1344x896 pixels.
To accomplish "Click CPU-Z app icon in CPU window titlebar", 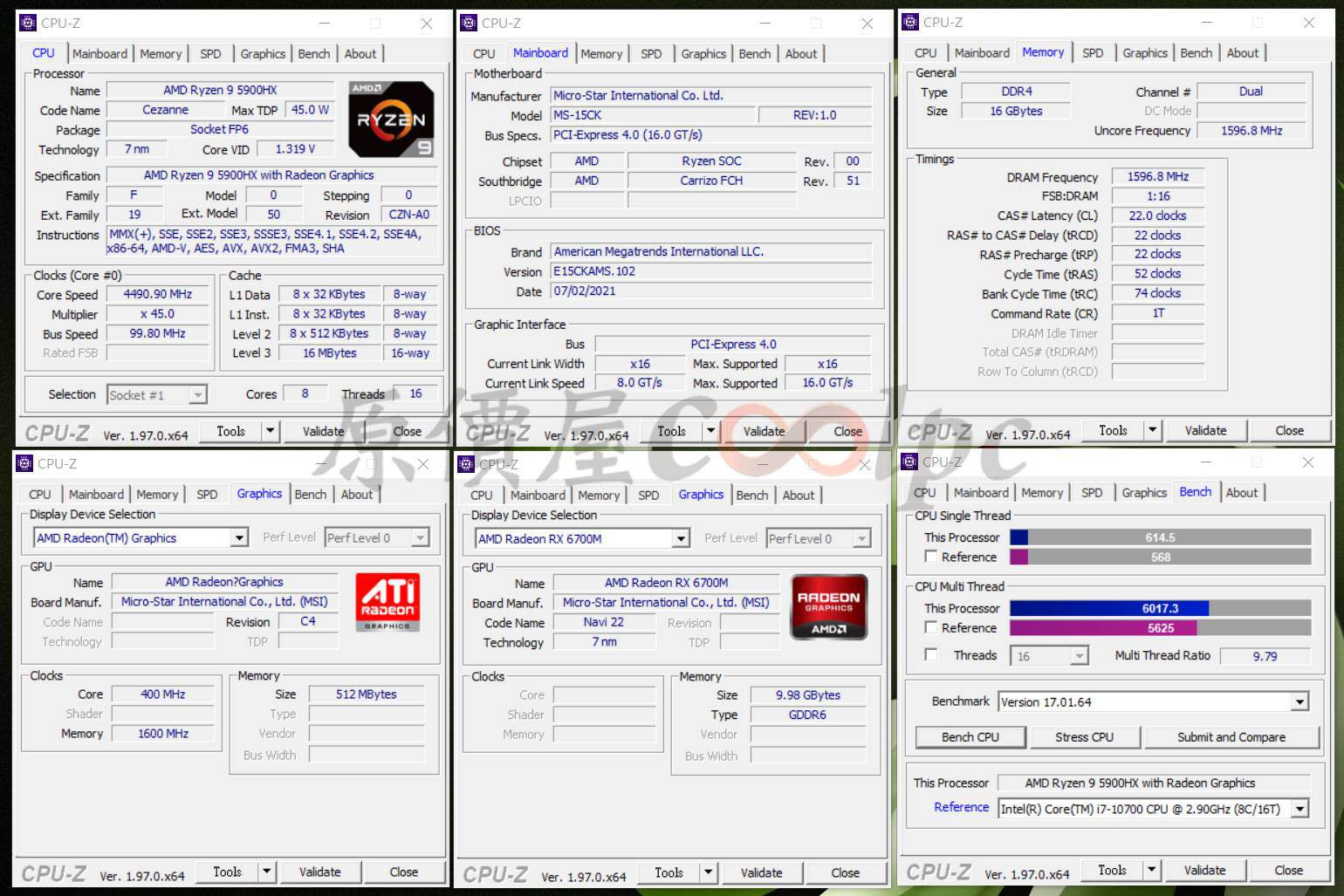I will (28, 23).
